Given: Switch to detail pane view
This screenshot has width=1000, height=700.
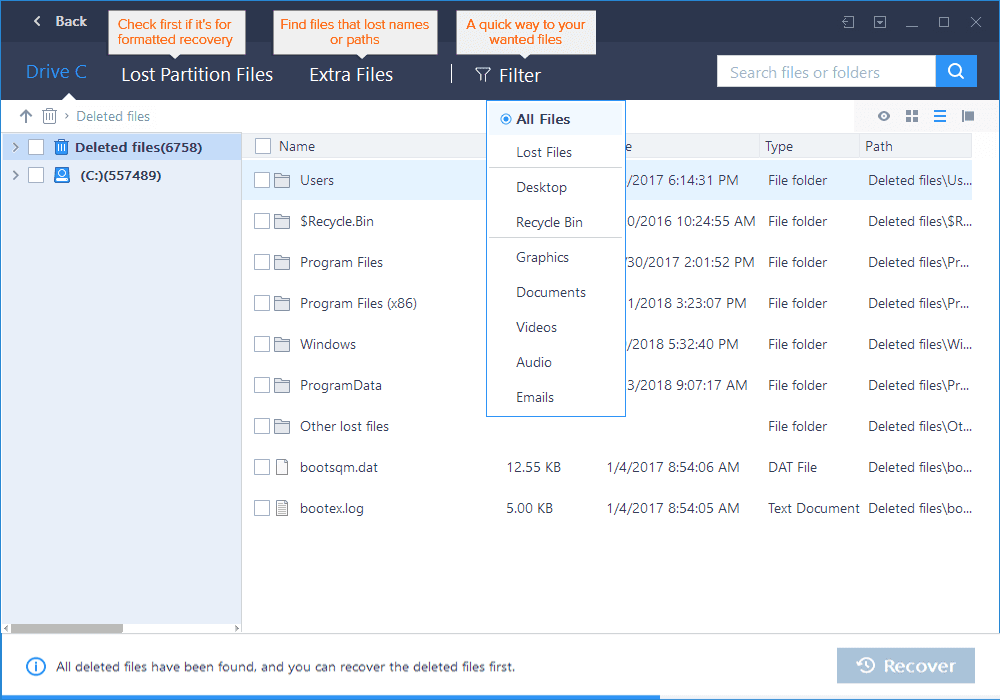Looking at the screenshot, I should coord(968,116).
